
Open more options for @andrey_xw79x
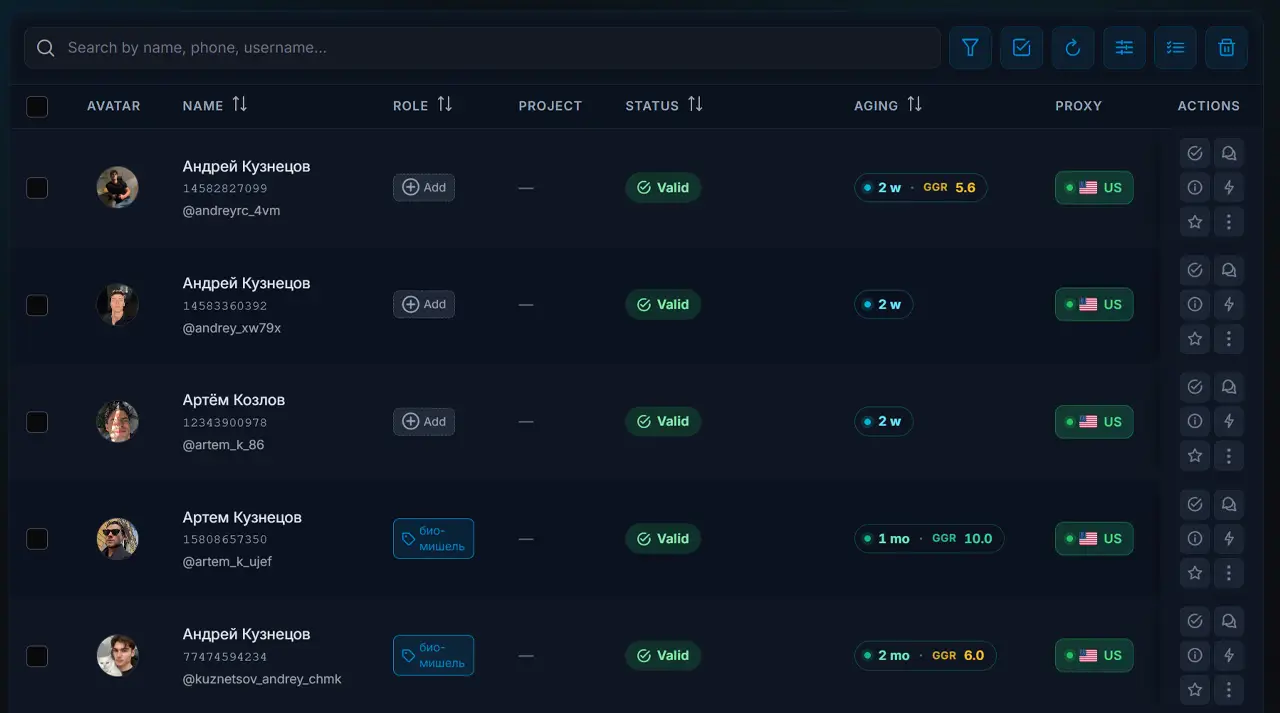(x=1229, y=339)
